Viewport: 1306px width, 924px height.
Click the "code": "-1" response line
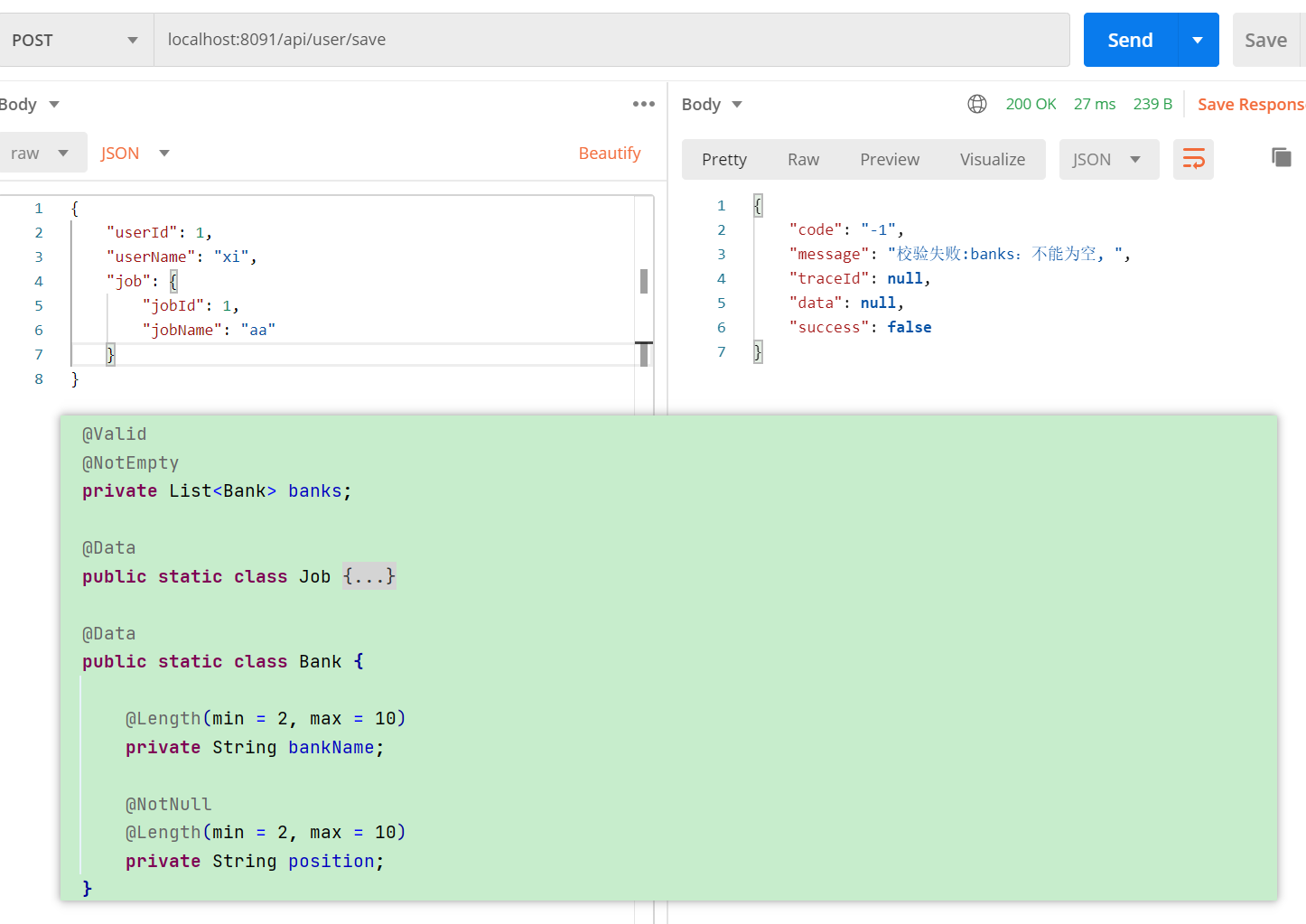pyautogui.click(x=846, y=229)
